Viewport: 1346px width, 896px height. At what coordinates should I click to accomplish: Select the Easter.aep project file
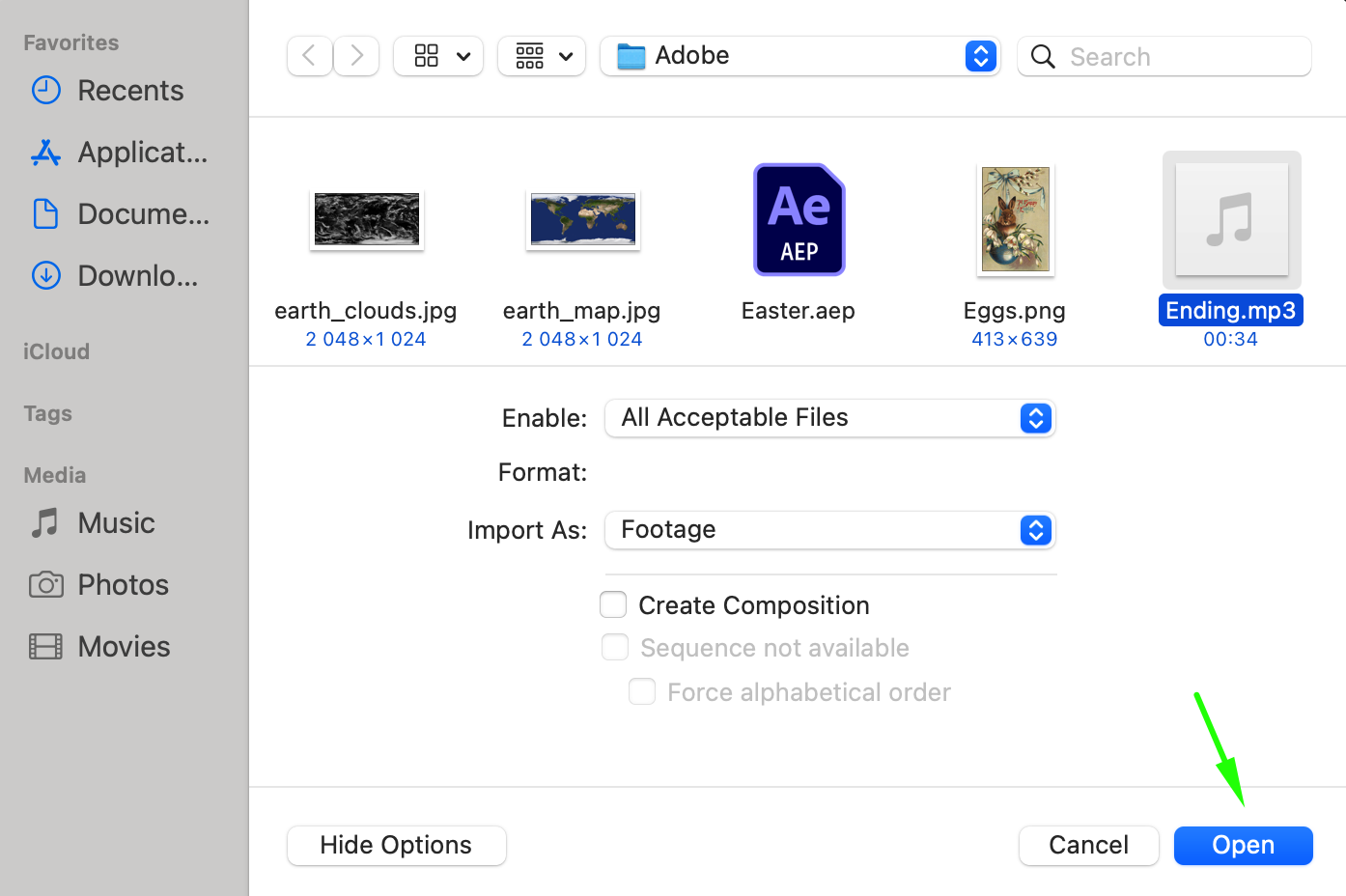(x=799, y=220)
